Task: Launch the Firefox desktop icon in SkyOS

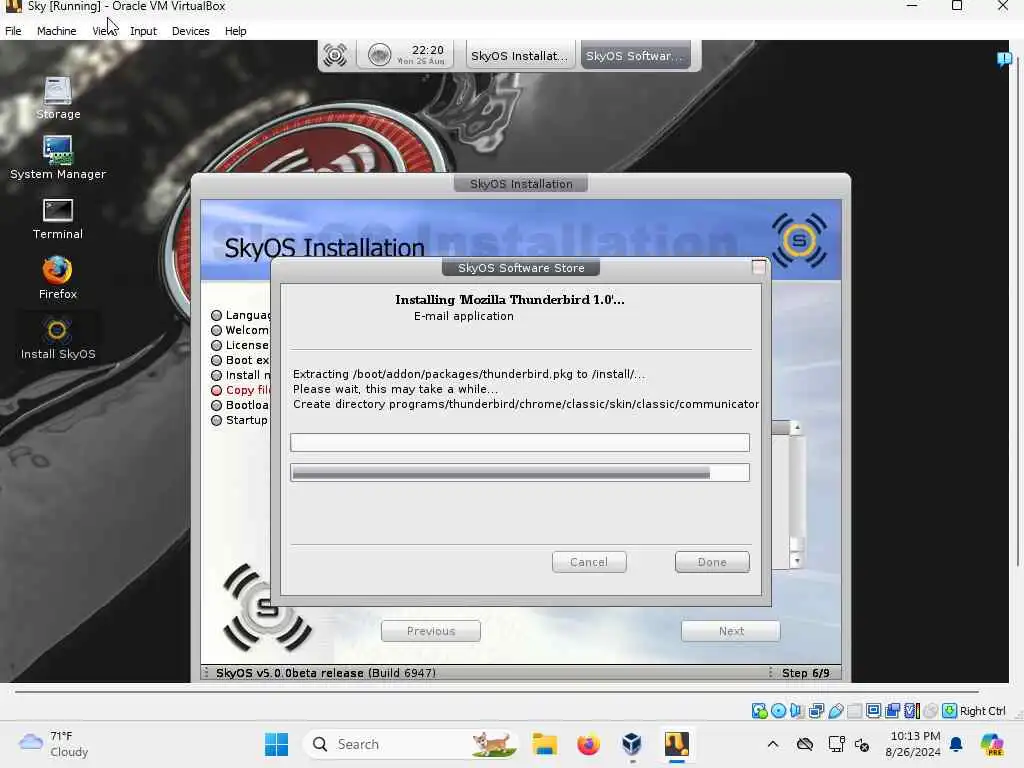Action: tap(57, 278)
